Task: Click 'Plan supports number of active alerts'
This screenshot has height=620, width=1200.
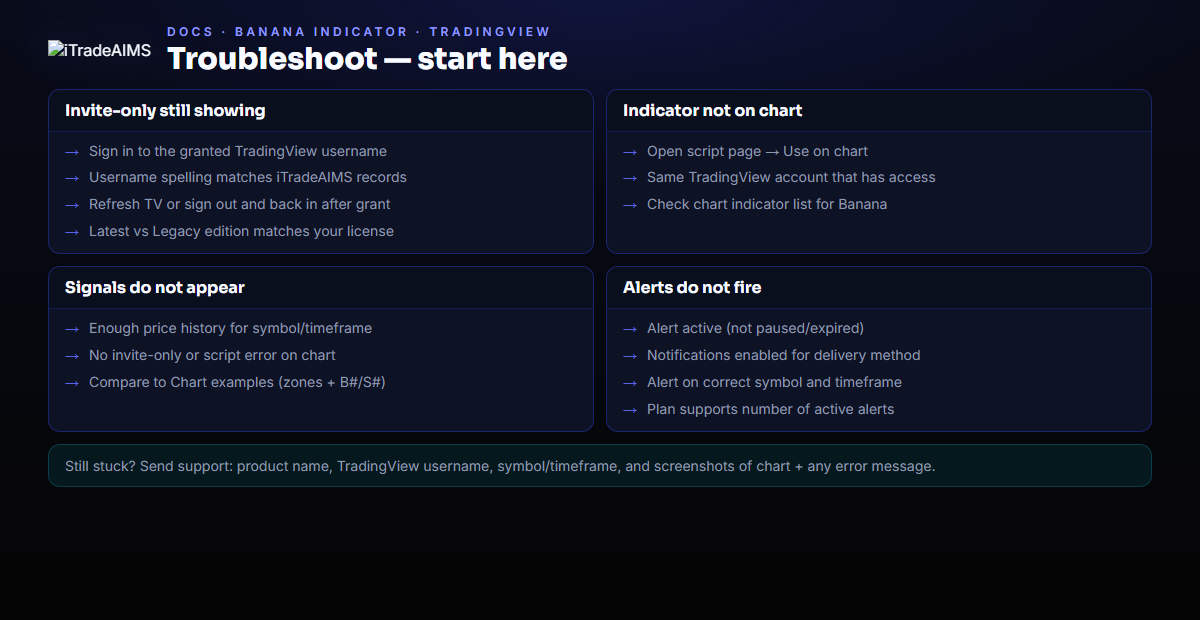Action: tap(771, 409)
